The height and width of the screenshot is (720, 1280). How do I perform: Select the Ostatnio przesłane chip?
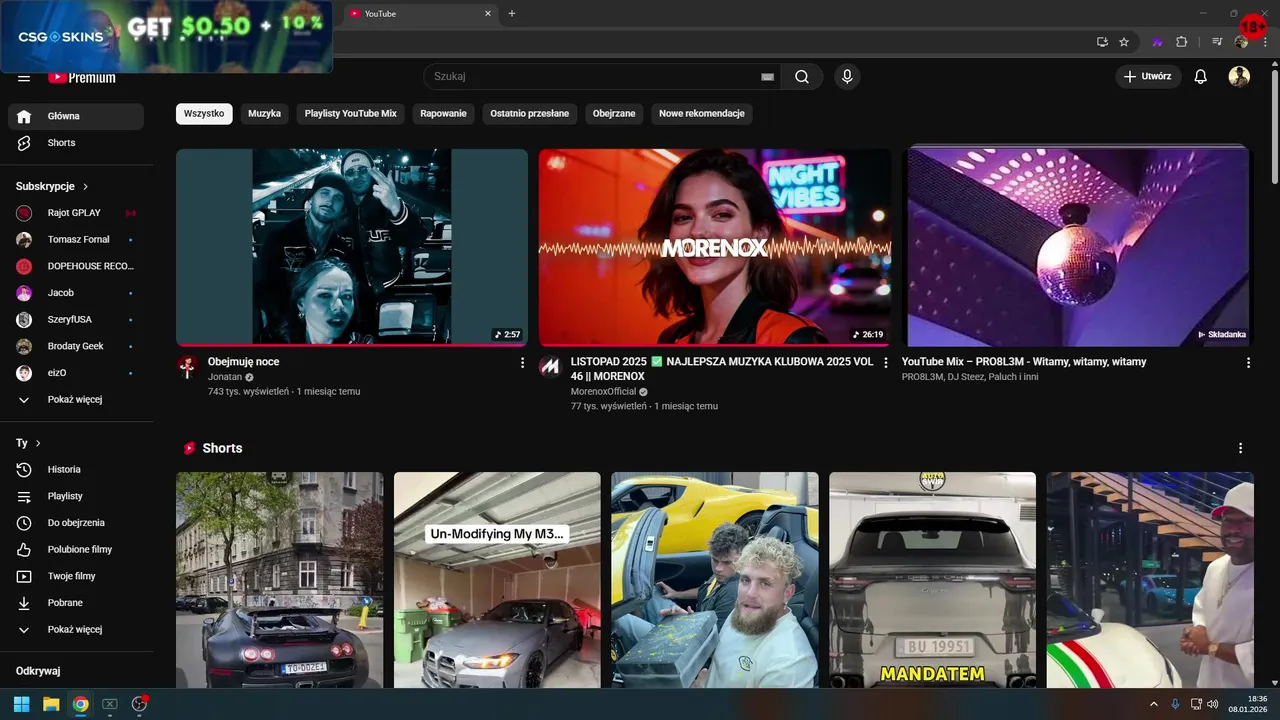click(530, 114)
